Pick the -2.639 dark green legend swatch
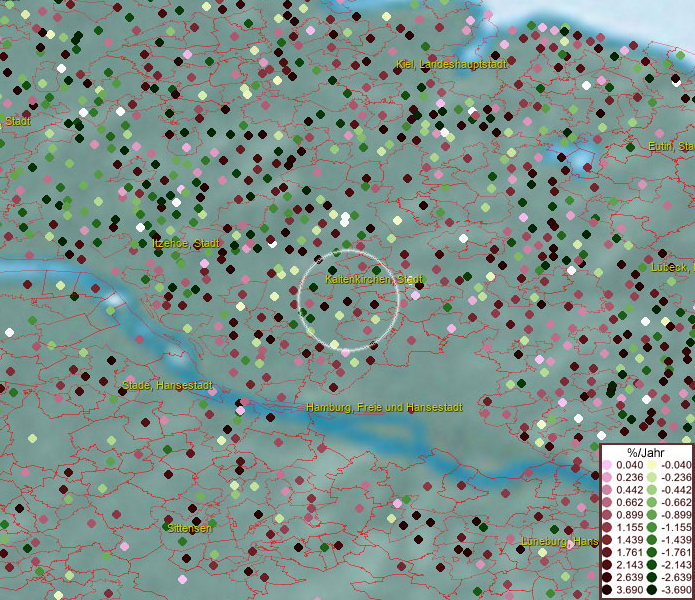 tap(652, 577)
